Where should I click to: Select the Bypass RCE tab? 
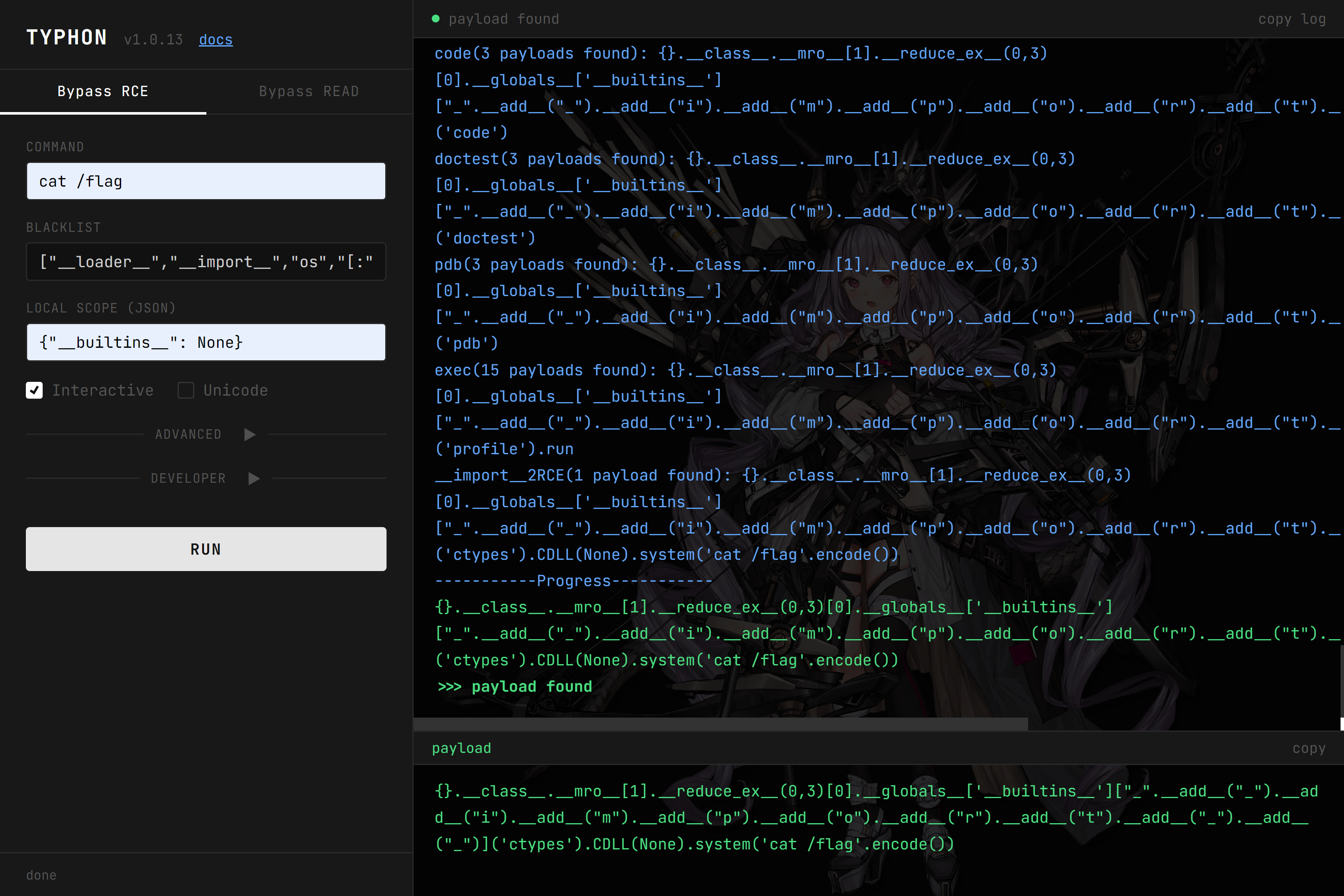pos(103,91)
